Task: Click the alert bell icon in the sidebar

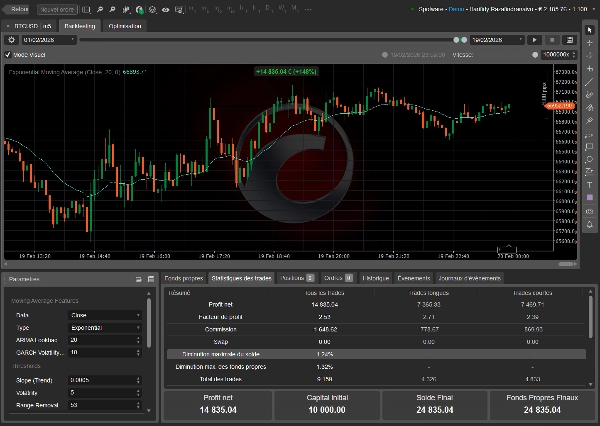Action: 590,224
